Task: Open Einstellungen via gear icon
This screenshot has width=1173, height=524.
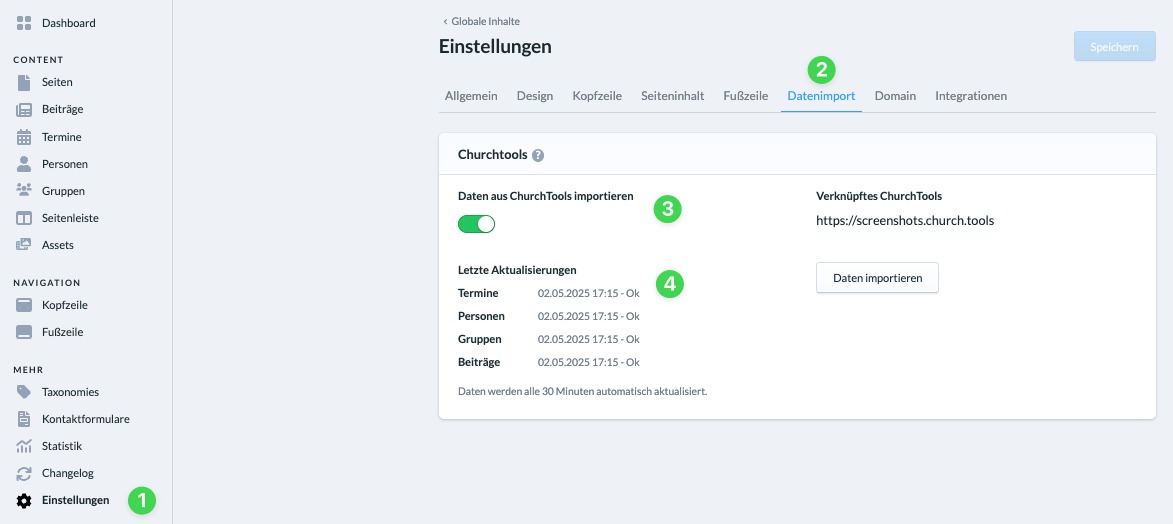Action: [24, 501]
